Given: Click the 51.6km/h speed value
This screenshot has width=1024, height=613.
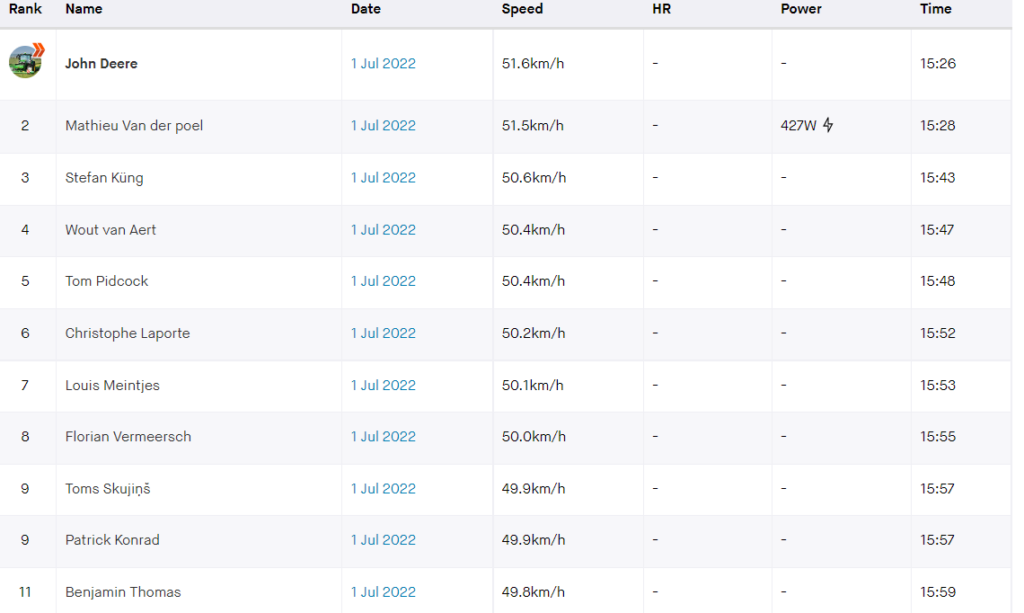Looking at the screenshot, I should click(x=533, y=63).
